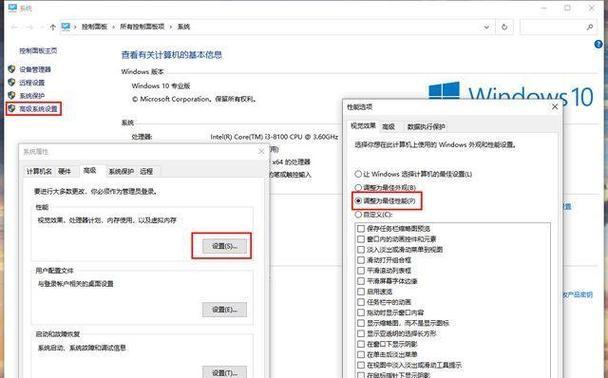
Task: Enable 任务栏中的动画 checkbox
Action: pos(361,302)
